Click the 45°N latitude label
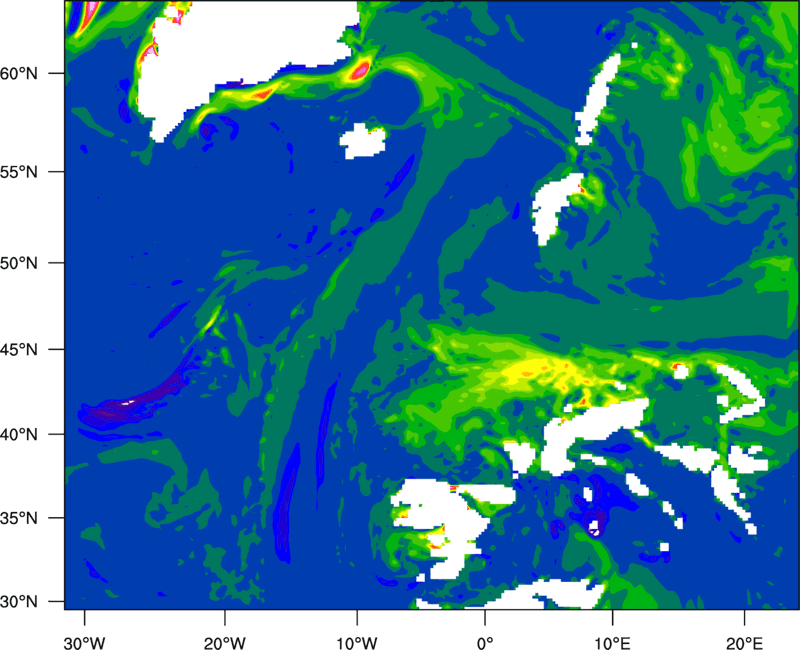800x650 pixels. click(19, 349)
